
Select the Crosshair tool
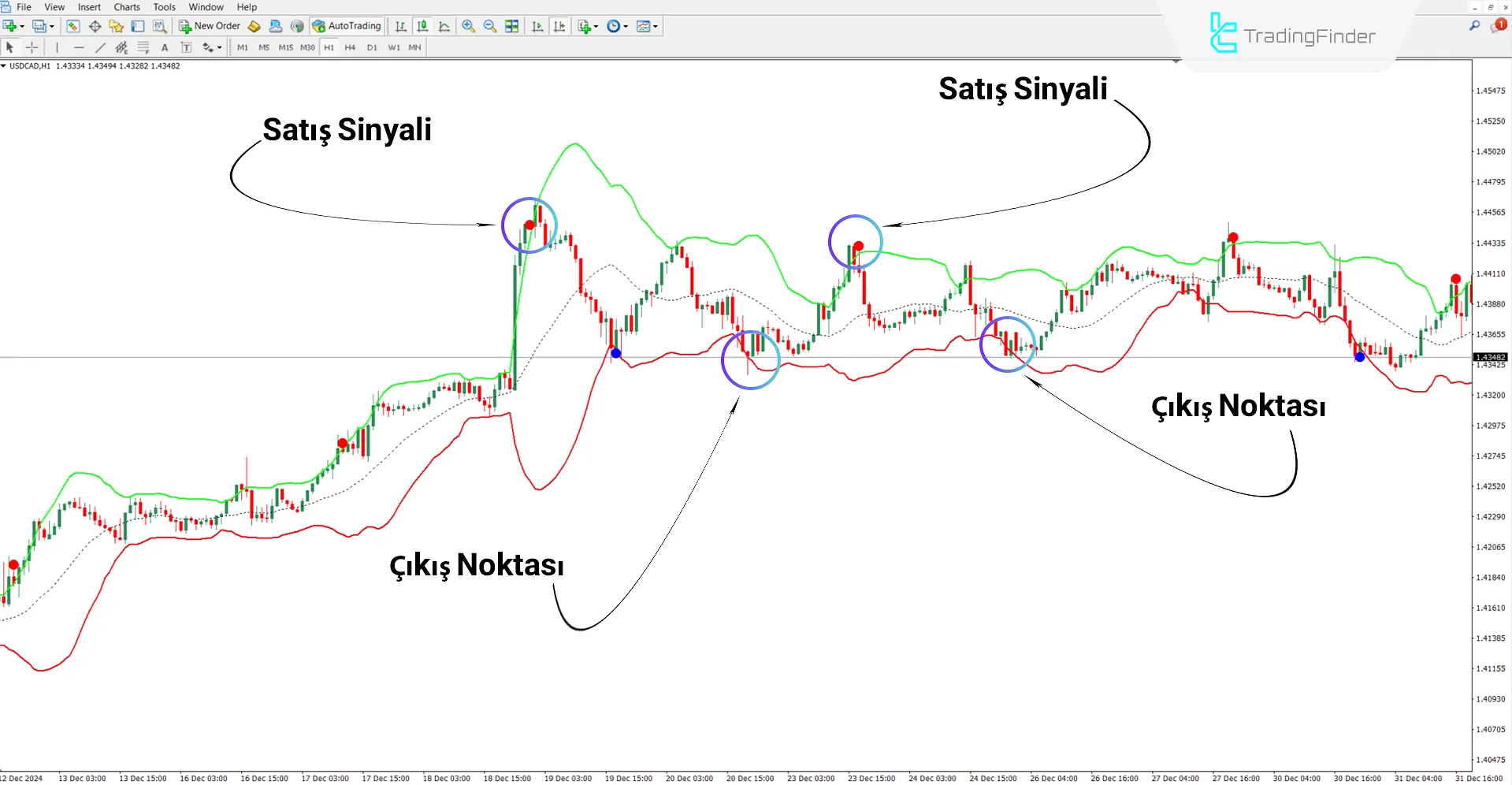pos(32,47)
